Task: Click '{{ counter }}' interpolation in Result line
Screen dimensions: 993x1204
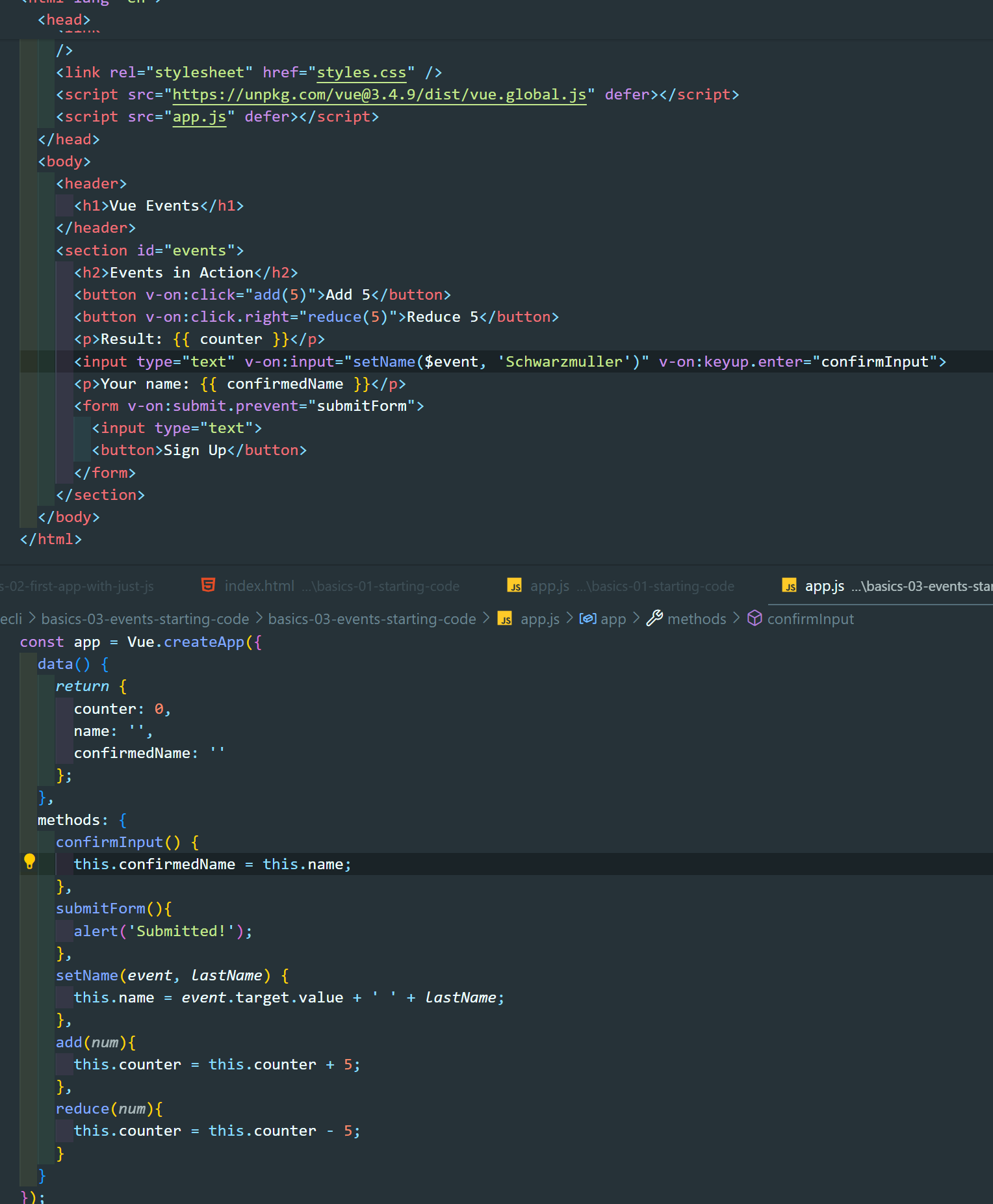Action: coord(231,339)
